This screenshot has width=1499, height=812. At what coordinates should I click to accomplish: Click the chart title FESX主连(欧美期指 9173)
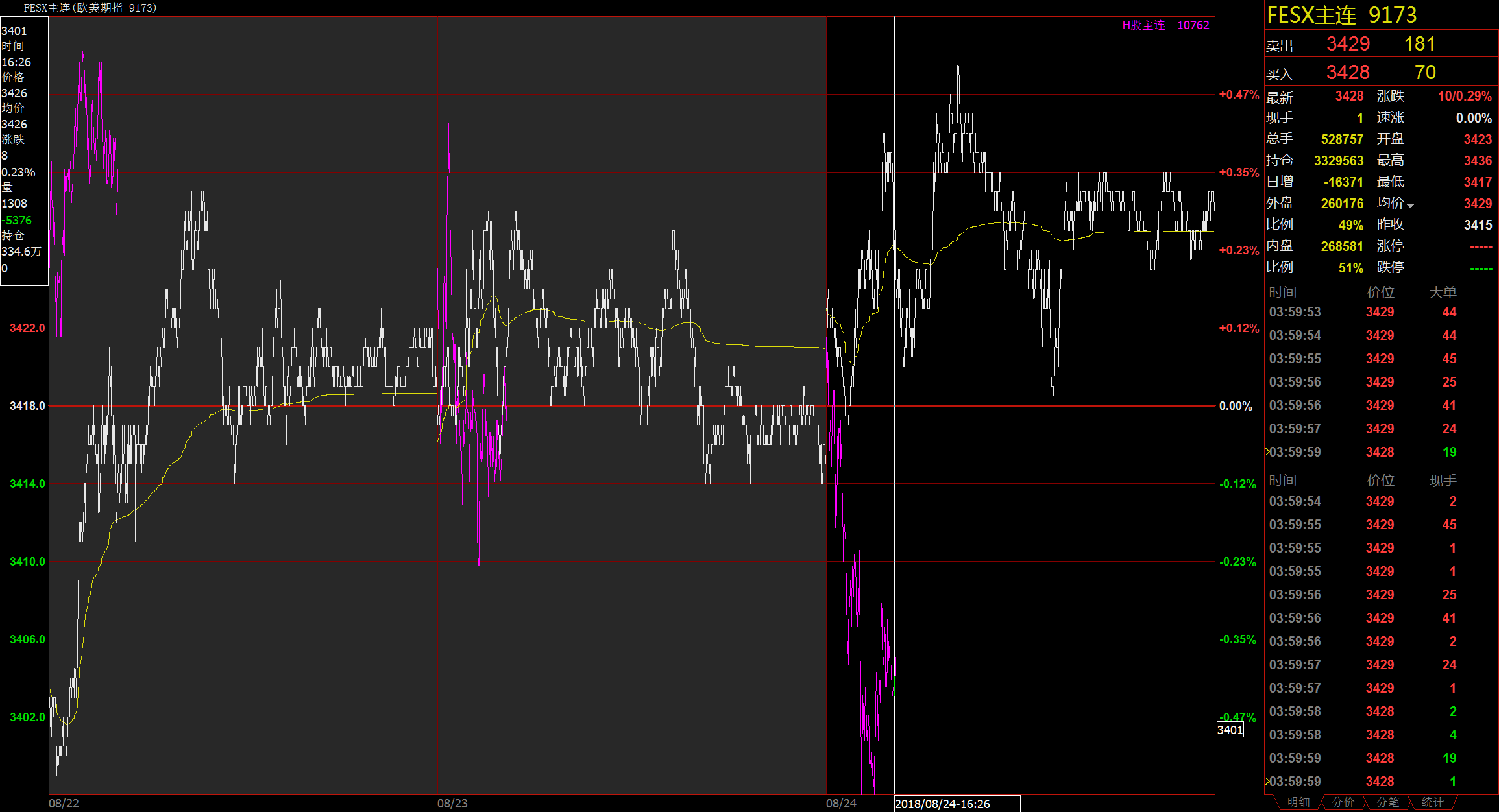click(90, 8)
